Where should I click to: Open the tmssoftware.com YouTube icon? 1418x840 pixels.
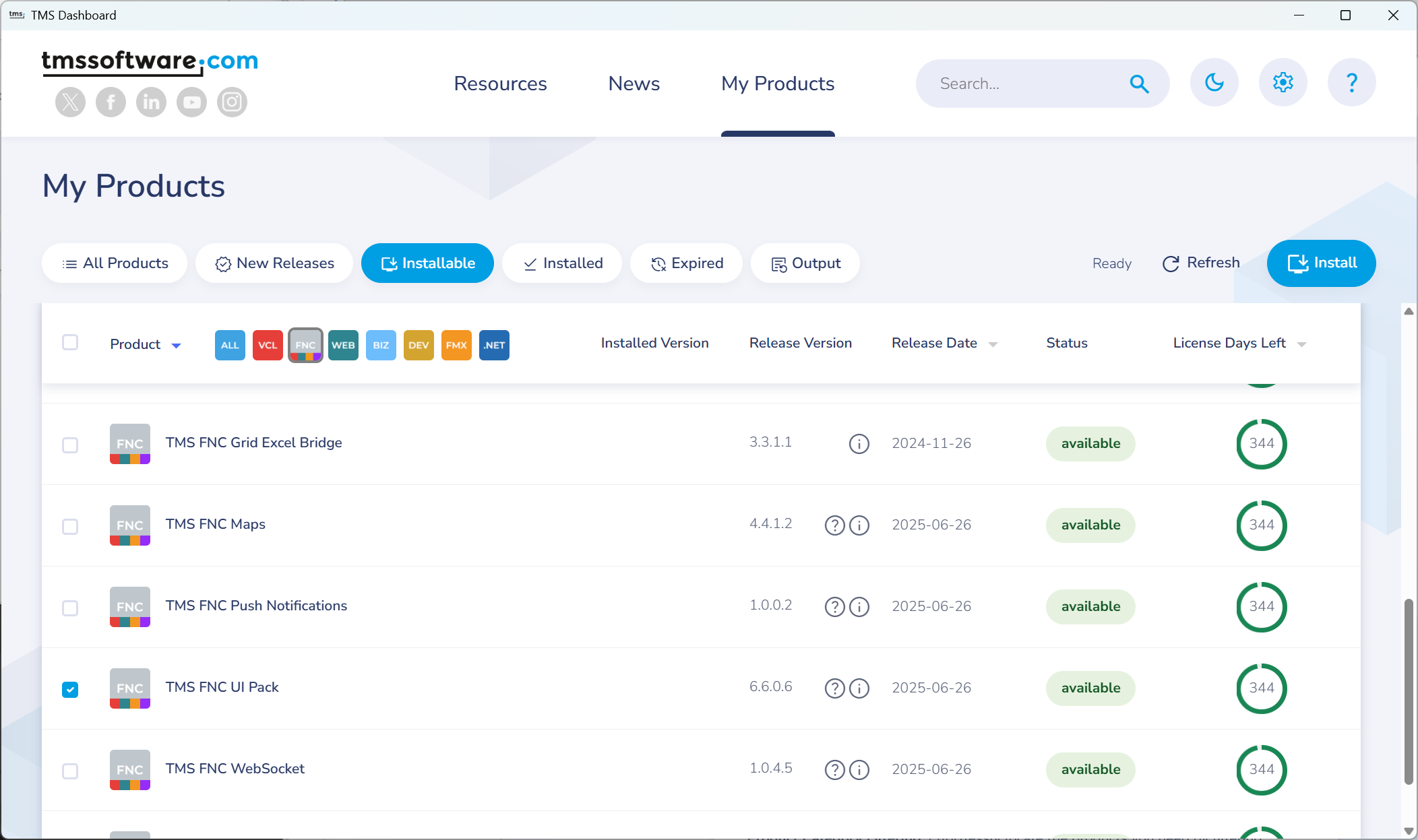191,102
